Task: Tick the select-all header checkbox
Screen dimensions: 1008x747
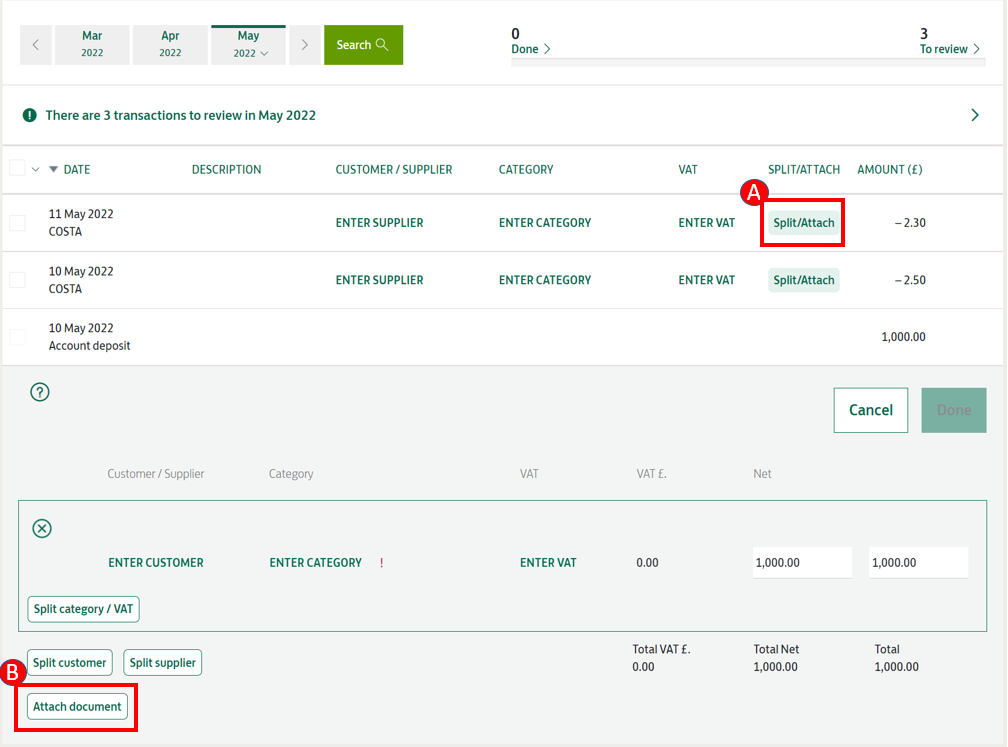Action: pos(17,169)
